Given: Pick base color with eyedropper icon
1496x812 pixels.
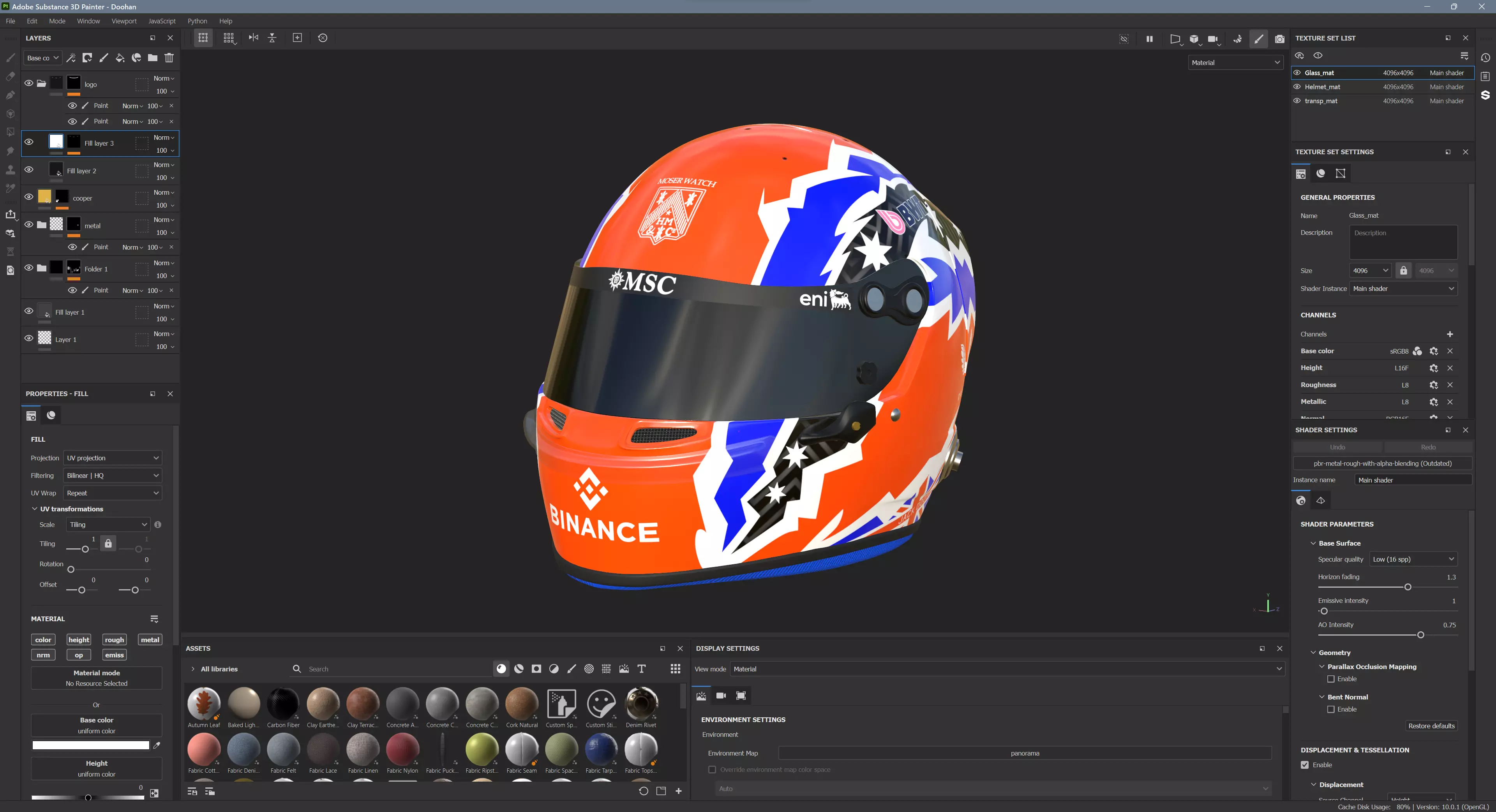Looking at the screenshot, I should click(x=157, y=745).
